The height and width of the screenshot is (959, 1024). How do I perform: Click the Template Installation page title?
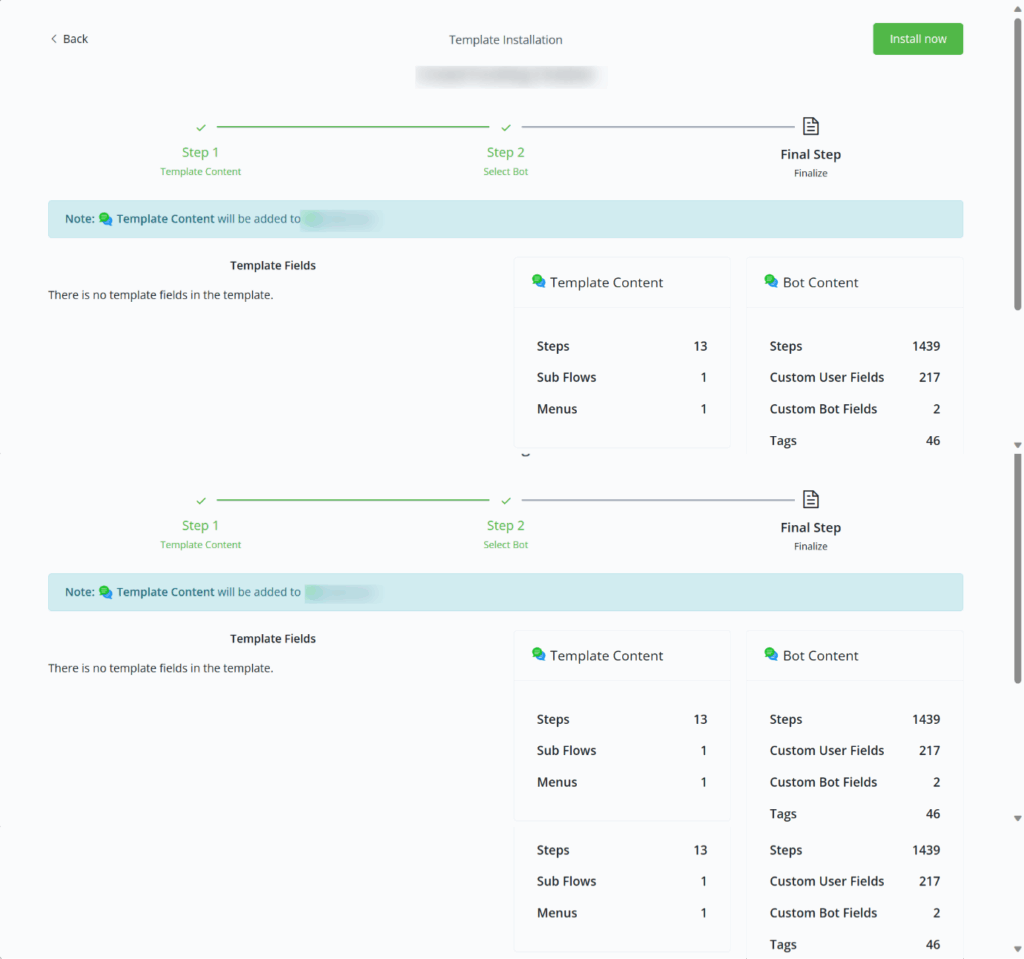point(506,40)
